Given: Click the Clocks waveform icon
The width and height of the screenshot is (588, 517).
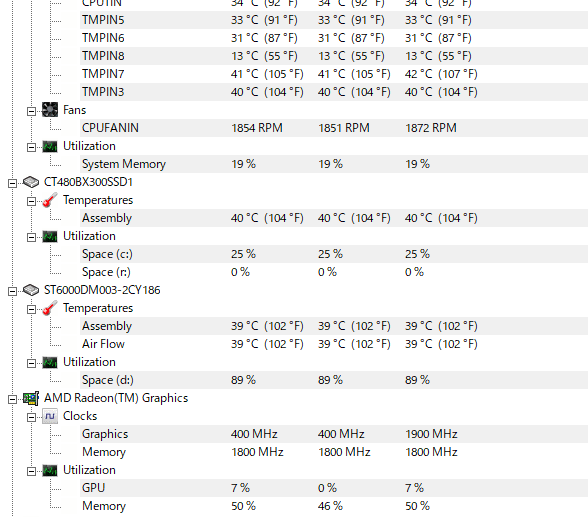Looking at the screenshot, I should coord(50,416).
